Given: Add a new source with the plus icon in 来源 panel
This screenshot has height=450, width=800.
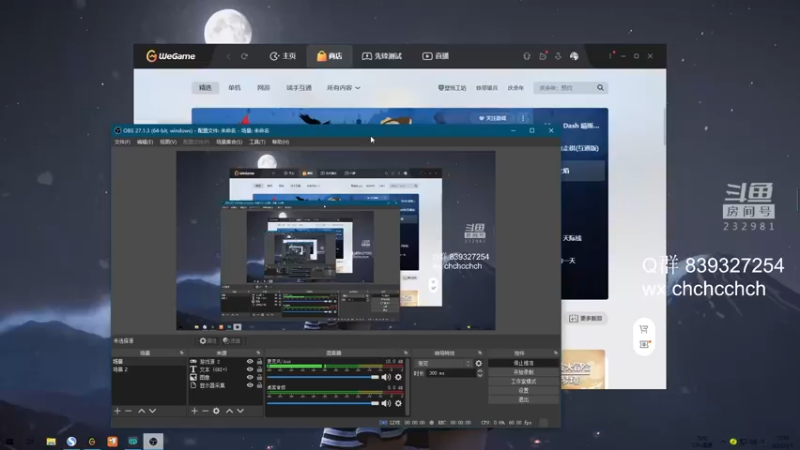Looking at the screenshot, I should point(194,411).
